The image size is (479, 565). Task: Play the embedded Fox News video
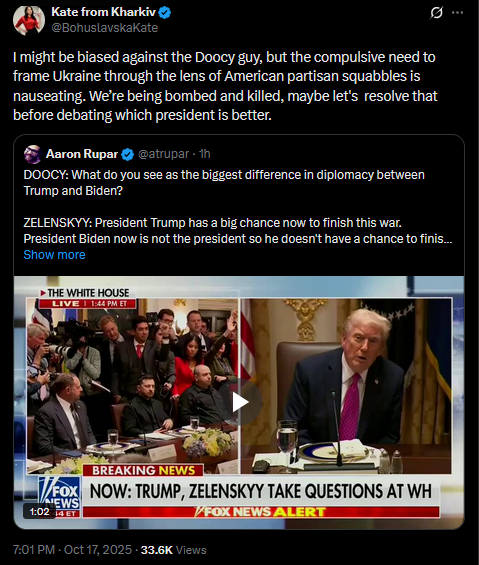pos(240,402)
